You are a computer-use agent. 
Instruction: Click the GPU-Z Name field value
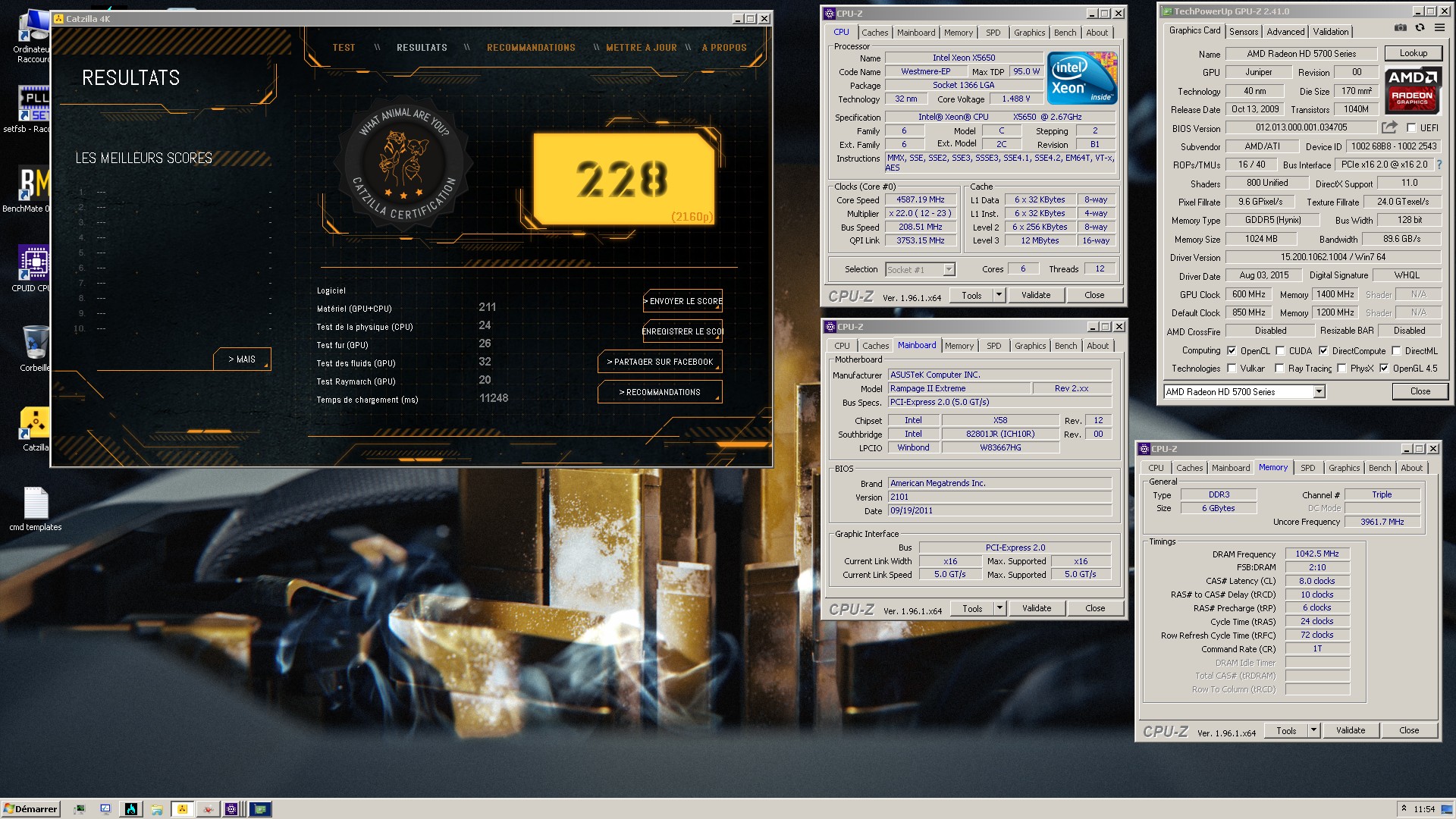click(1301, 54)
